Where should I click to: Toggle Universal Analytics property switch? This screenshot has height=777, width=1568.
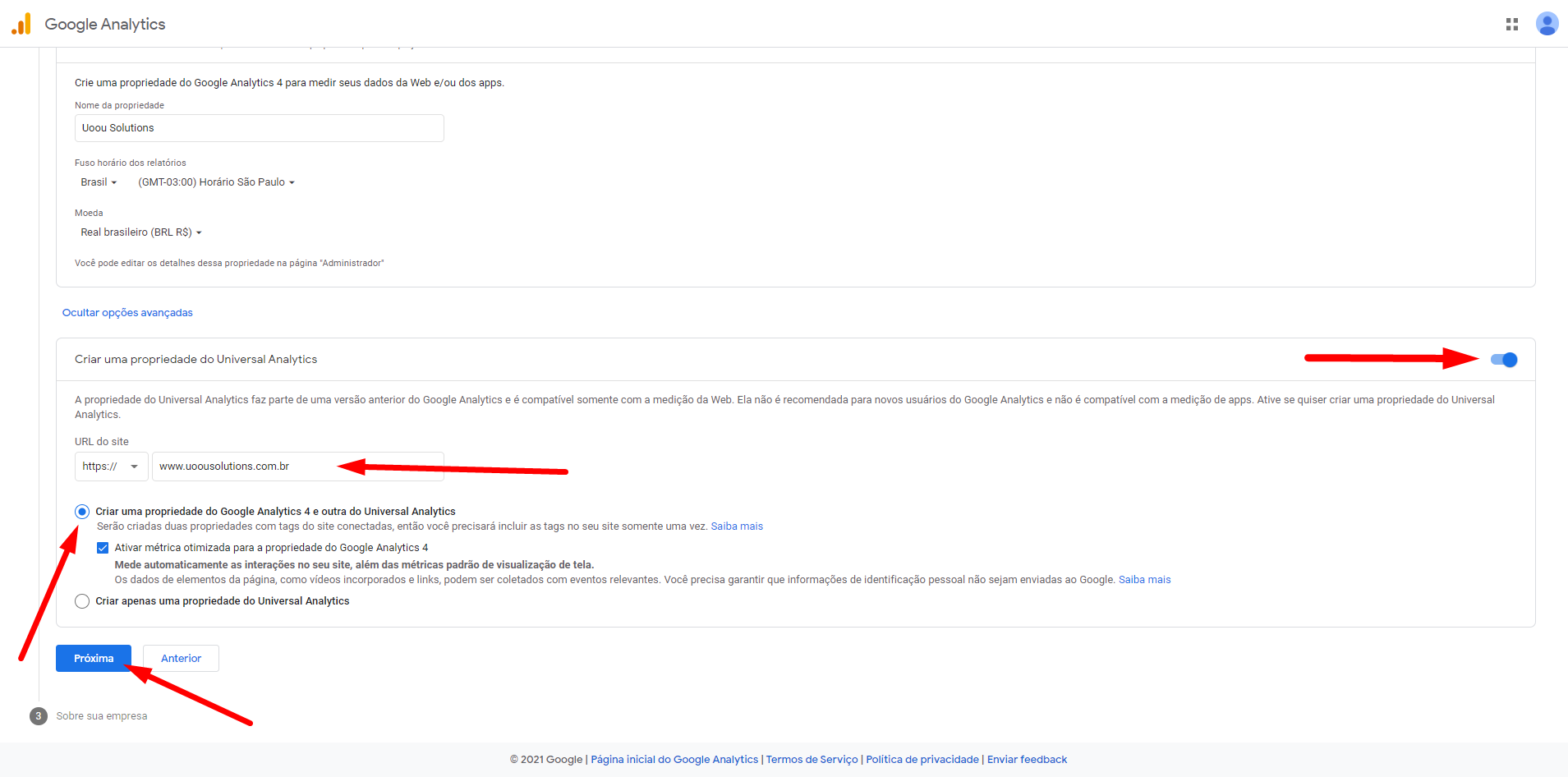(x=1504, y=360)
